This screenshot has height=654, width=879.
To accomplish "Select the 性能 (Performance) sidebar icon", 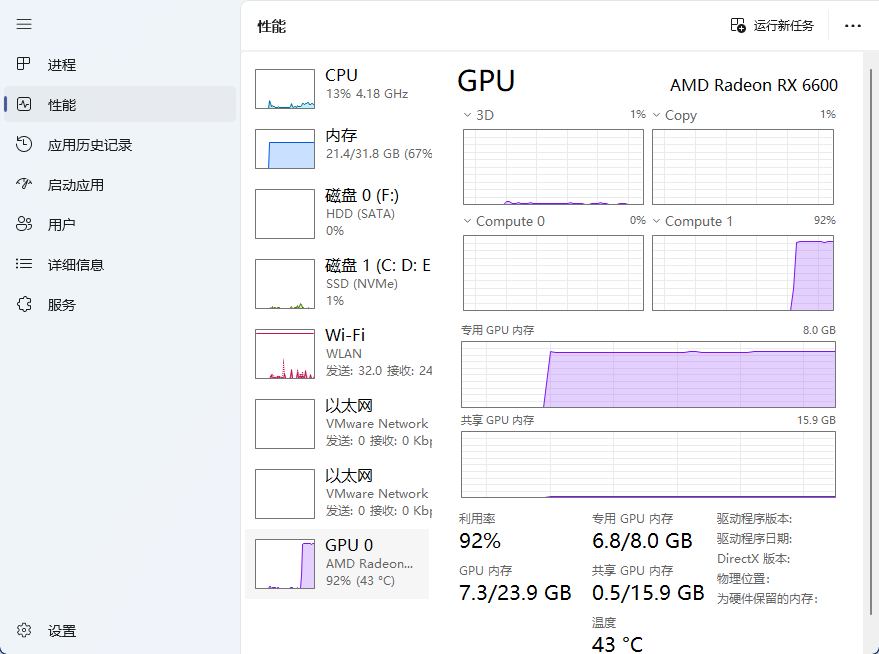I will 25,105.
